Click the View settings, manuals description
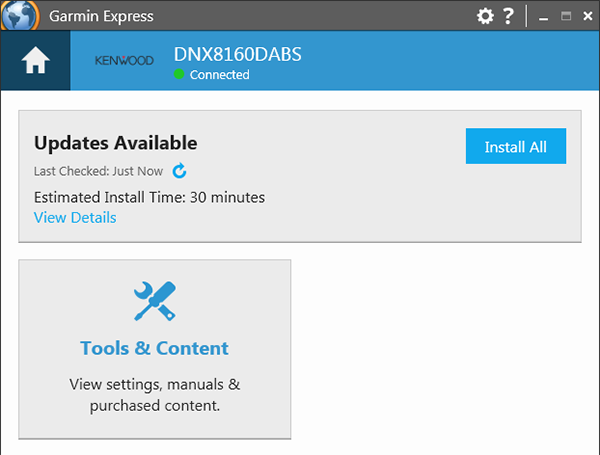600x455 pixels. (x=155, y=395)
